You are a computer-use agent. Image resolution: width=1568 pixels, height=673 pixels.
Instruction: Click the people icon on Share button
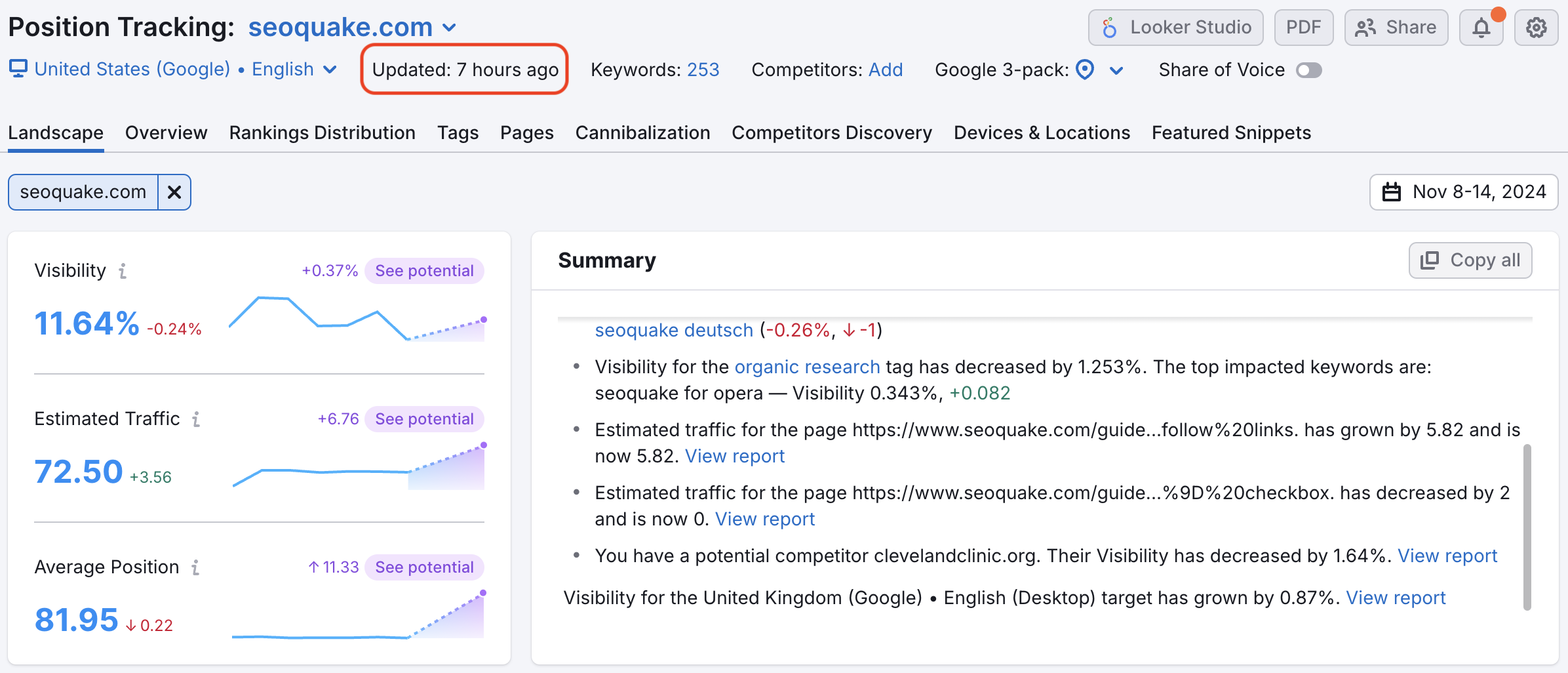[1366, 28]
